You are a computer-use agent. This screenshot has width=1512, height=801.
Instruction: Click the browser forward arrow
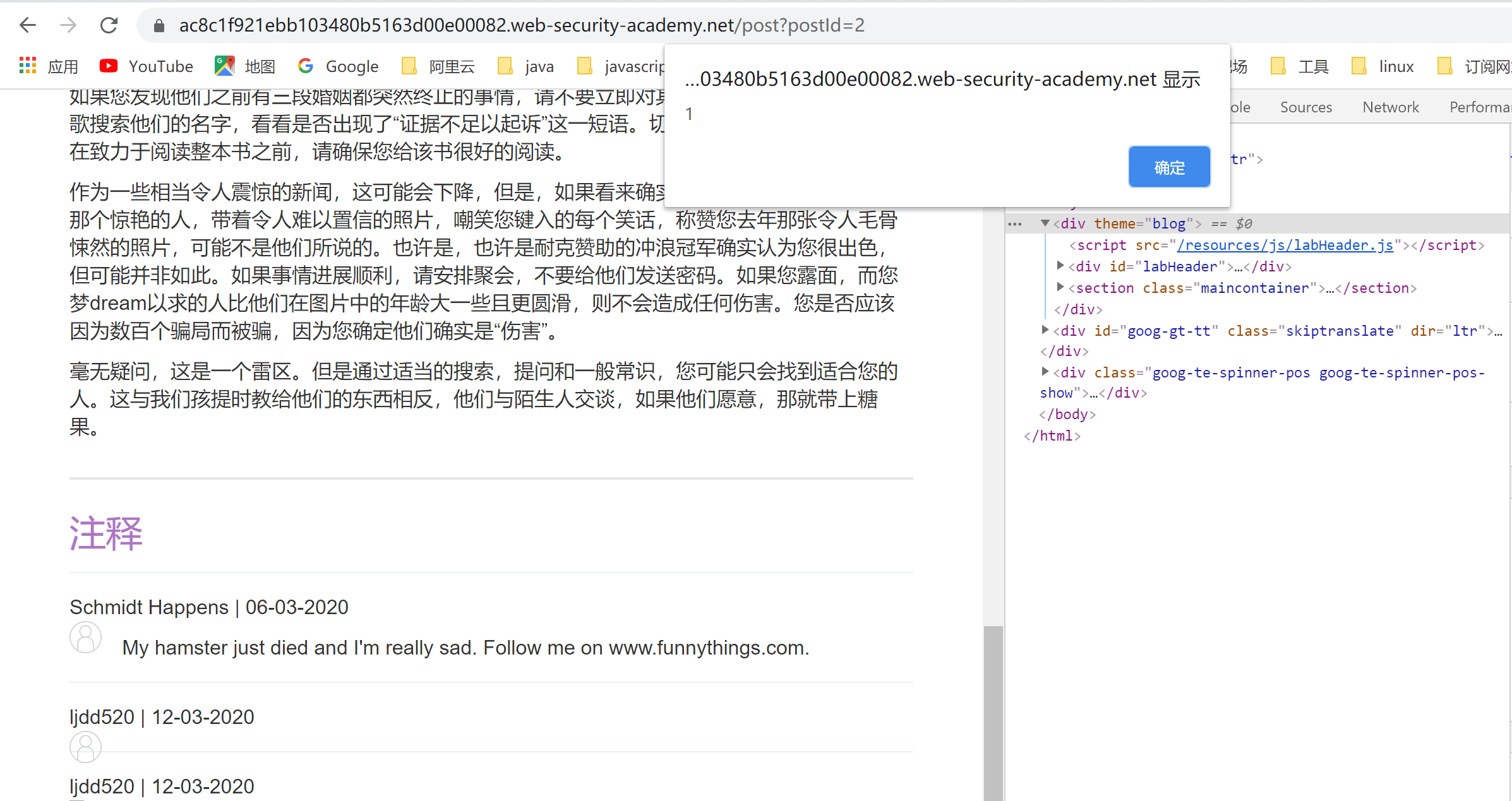[68, 25]
